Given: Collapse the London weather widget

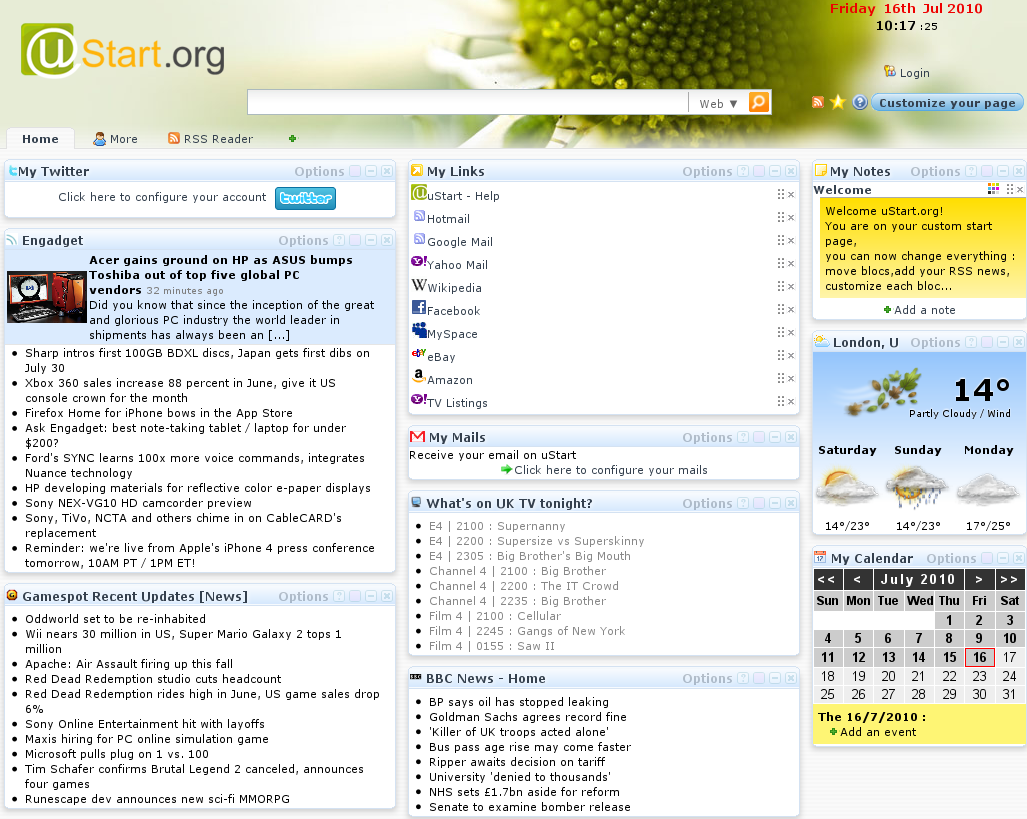Looking at the screenshot, I should click(x=1003, y=342).
